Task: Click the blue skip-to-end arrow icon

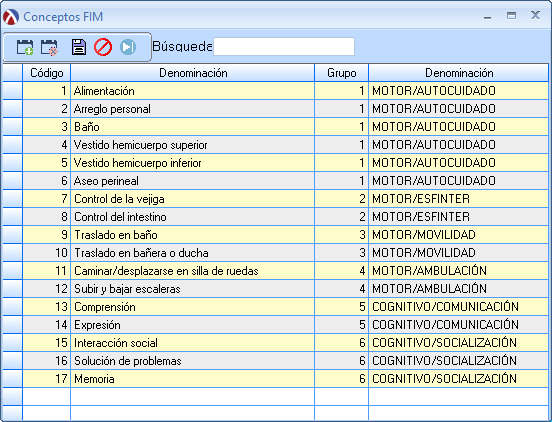Action: click(x=128, y=47)
